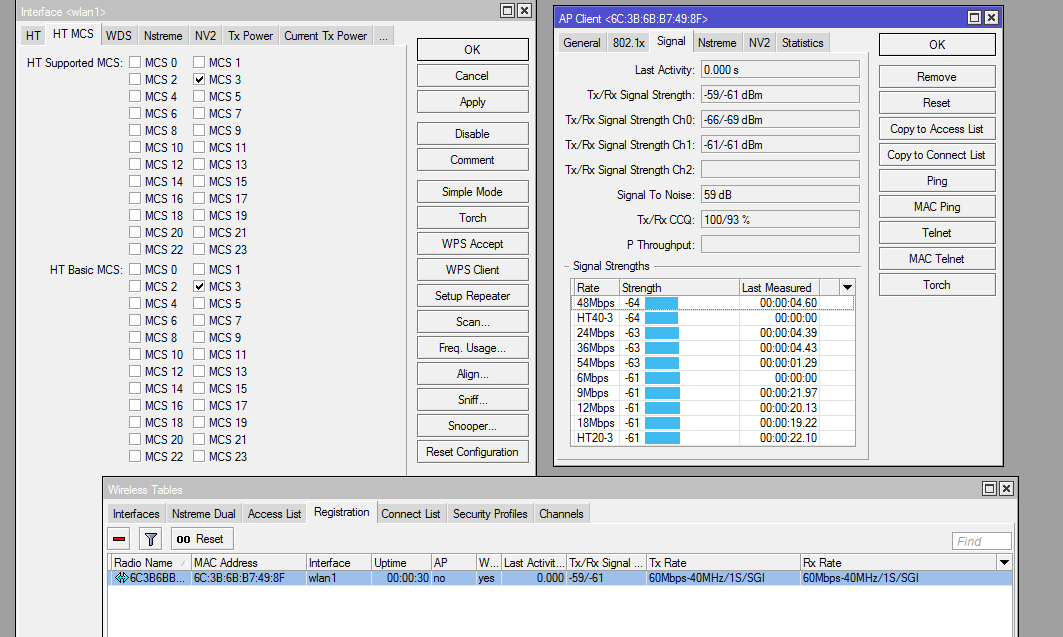
Task: Switch to Interfaces tab in Wireless Tables
Action: point(136,514)
